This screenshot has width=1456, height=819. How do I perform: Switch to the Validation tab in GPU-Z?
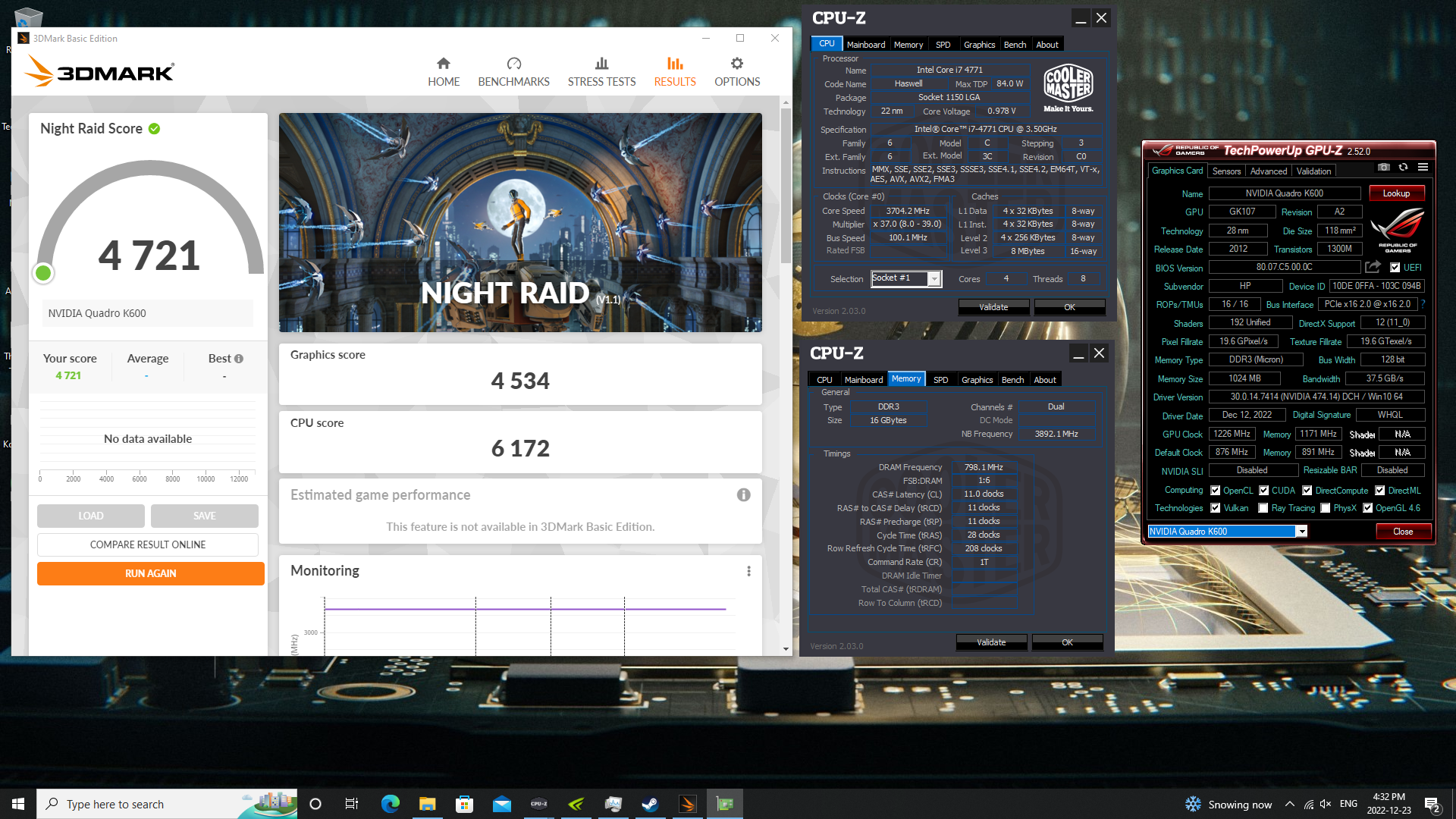tap(1313, 171)
